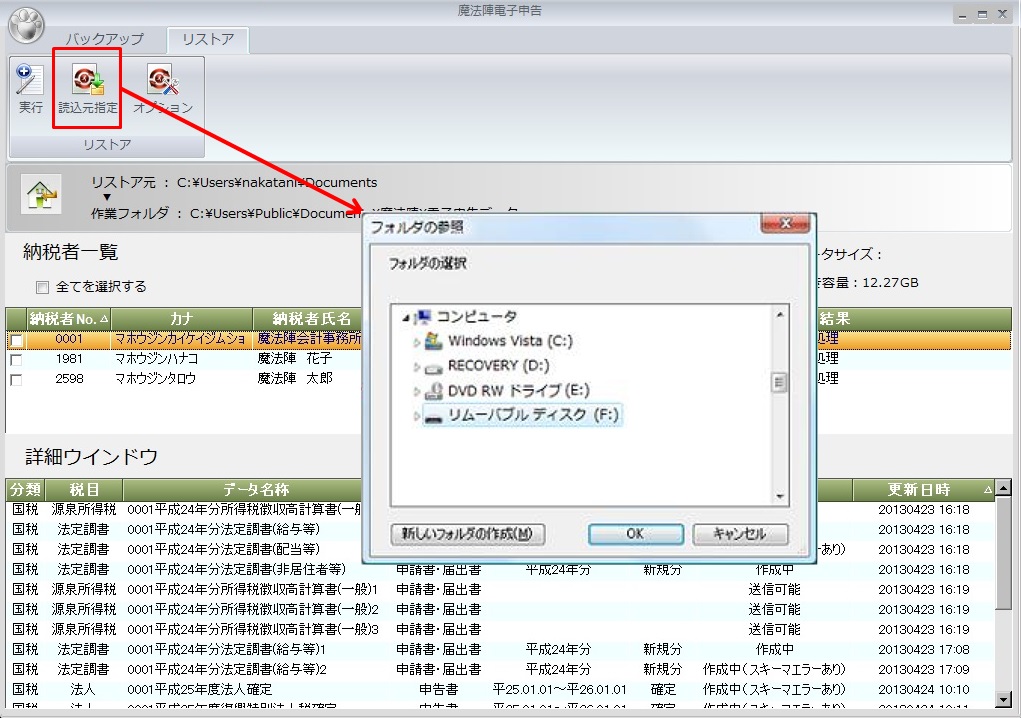Enable the 全てを選択する checkbox
Image resolution: width=1021 pixels, height=718 pixels.
[42, 287]
